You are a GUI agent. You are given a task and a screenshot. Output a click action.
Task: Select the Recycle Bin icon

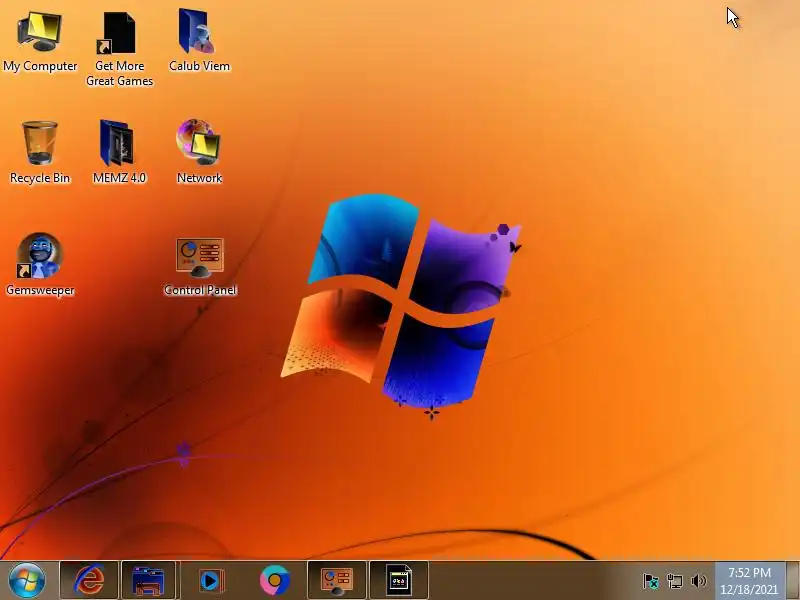40,152
